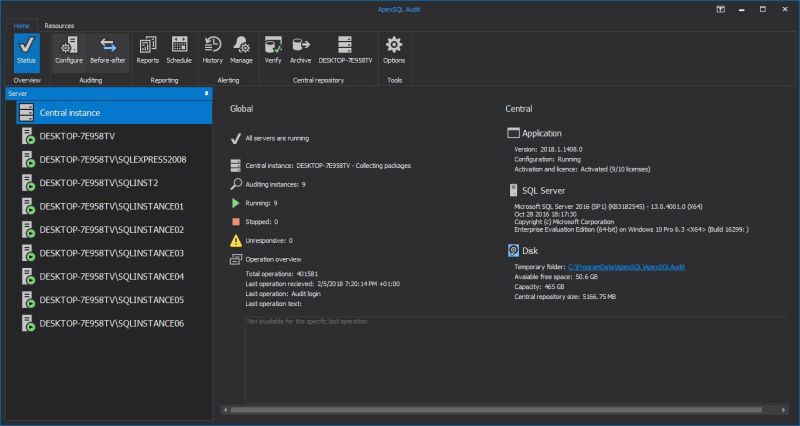Open the Status overview button
The height and width of the screenshot is (426, 800).
(27, 52)
